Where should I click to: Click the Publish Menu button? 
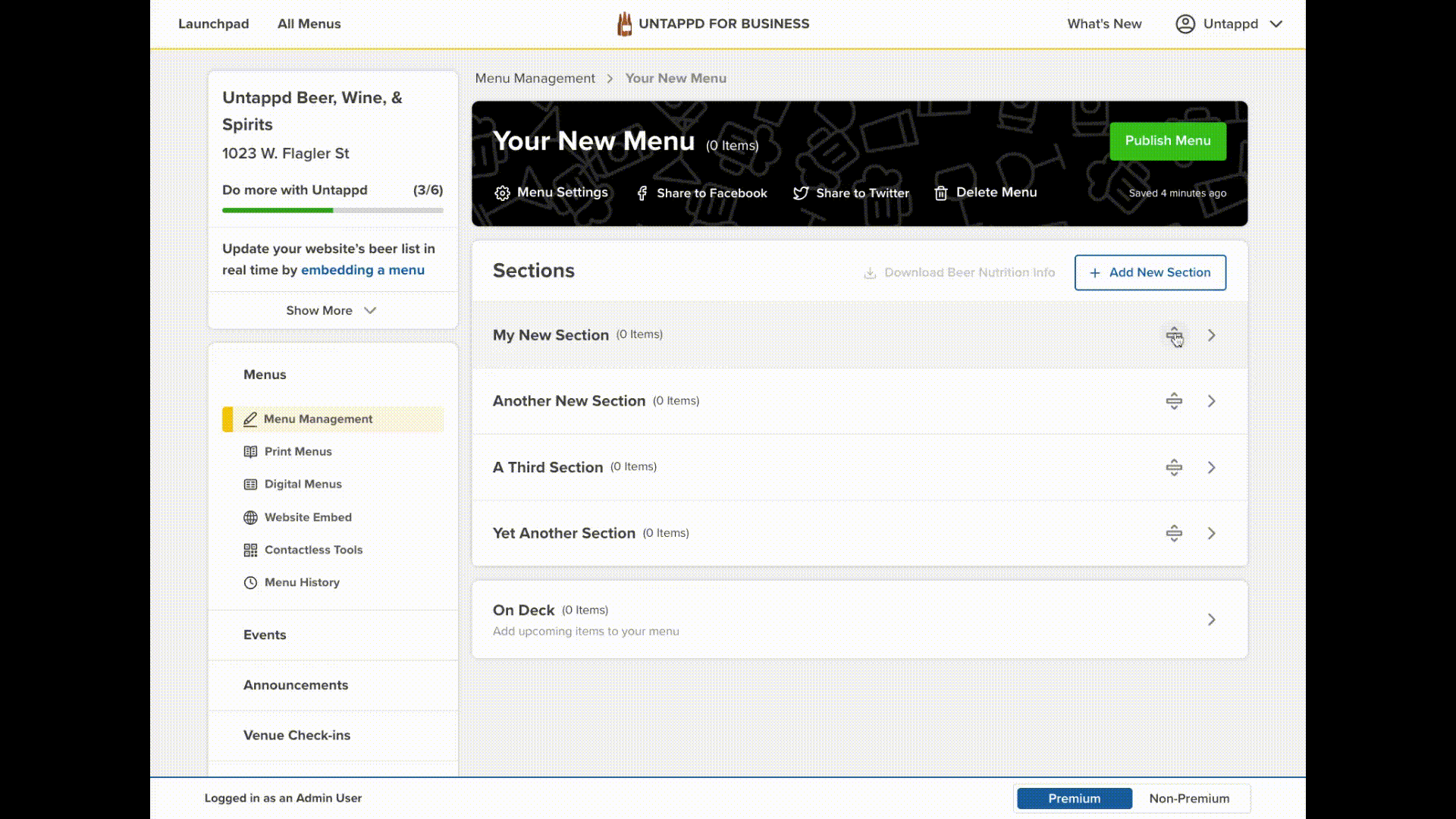click(1167, 141)
